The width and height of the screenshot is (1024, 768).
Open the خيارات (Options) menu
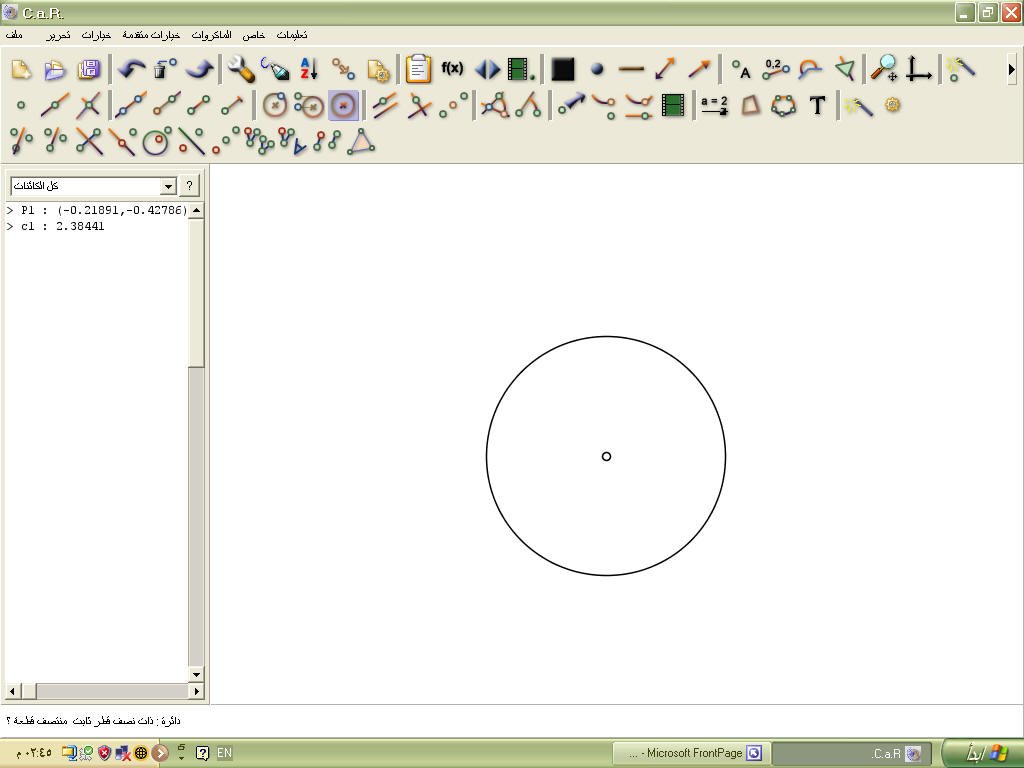pyautogui.click(x=96, y=35)
